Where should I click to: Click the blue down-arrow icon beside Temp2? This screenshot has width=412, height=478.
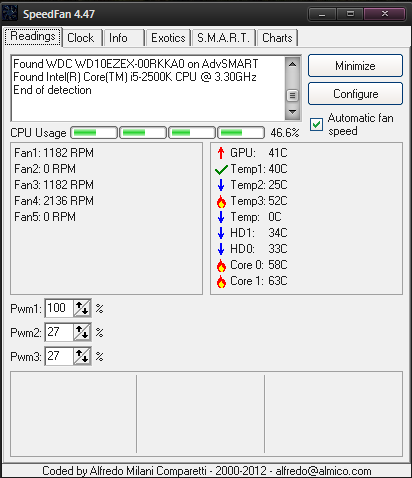pos(221,185)
